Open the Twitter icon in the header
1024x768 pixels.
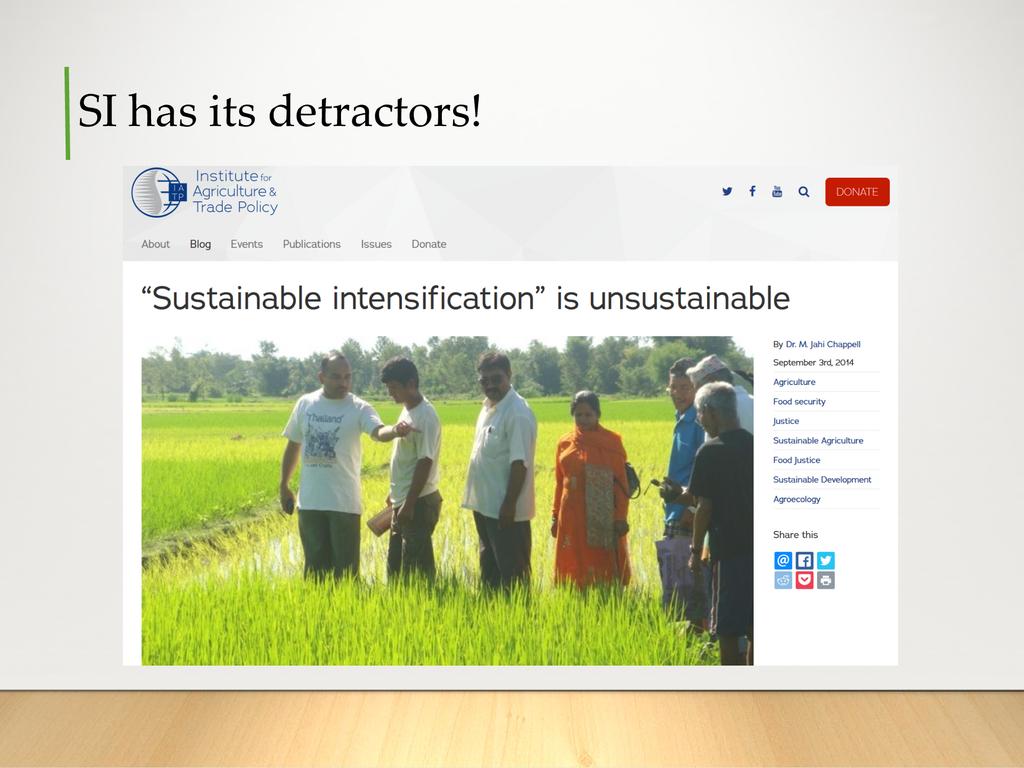tap(727, 192)
